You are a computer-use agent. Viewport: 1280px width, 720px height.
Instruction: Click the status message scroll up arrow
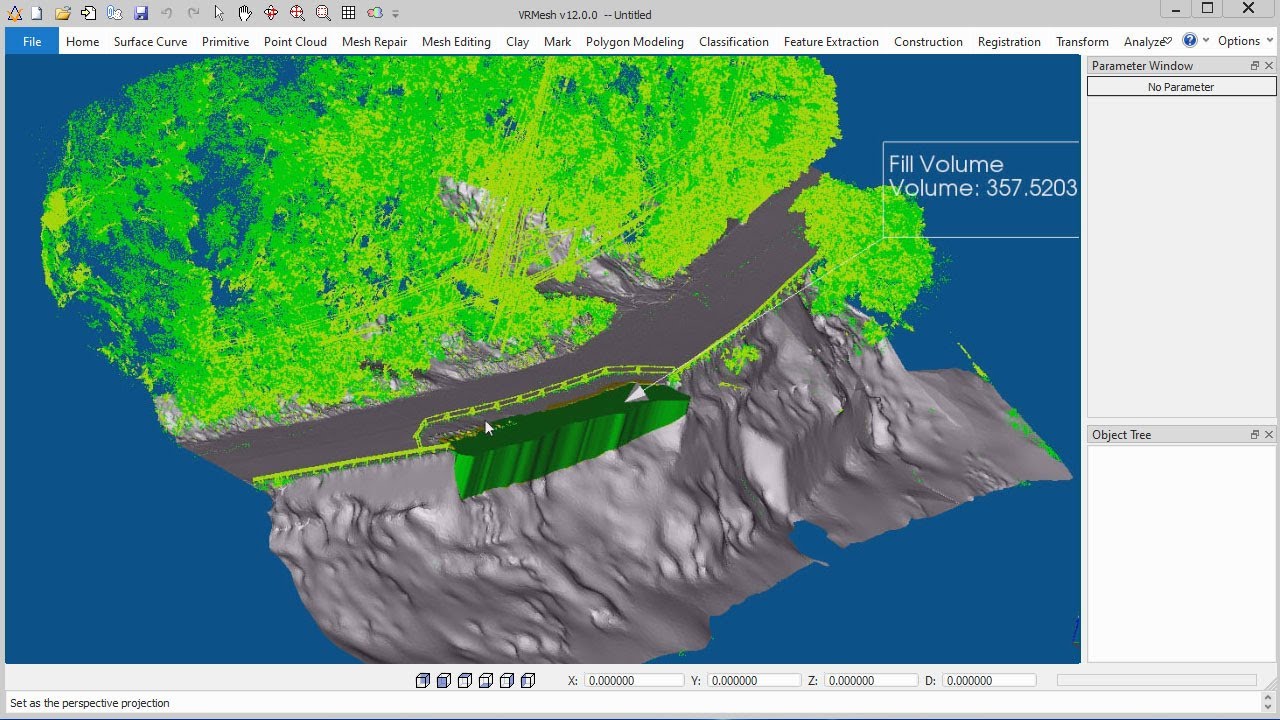click(1269, 697)
